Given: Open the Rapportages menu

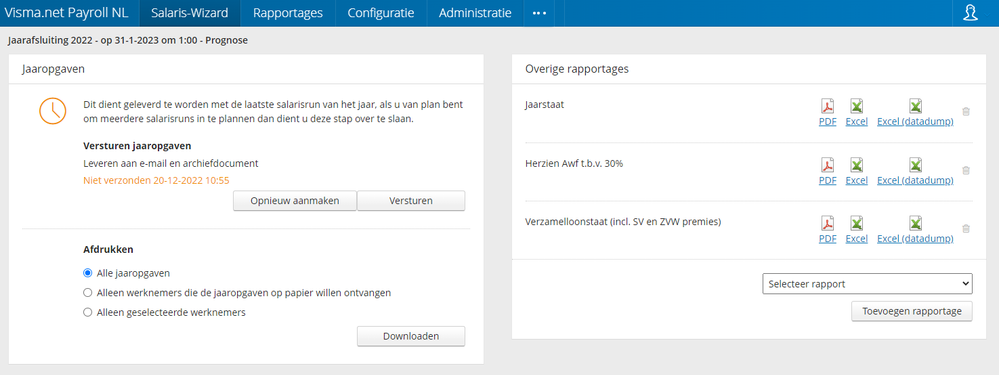Looking at the screenshot, I should pos(287,13).
